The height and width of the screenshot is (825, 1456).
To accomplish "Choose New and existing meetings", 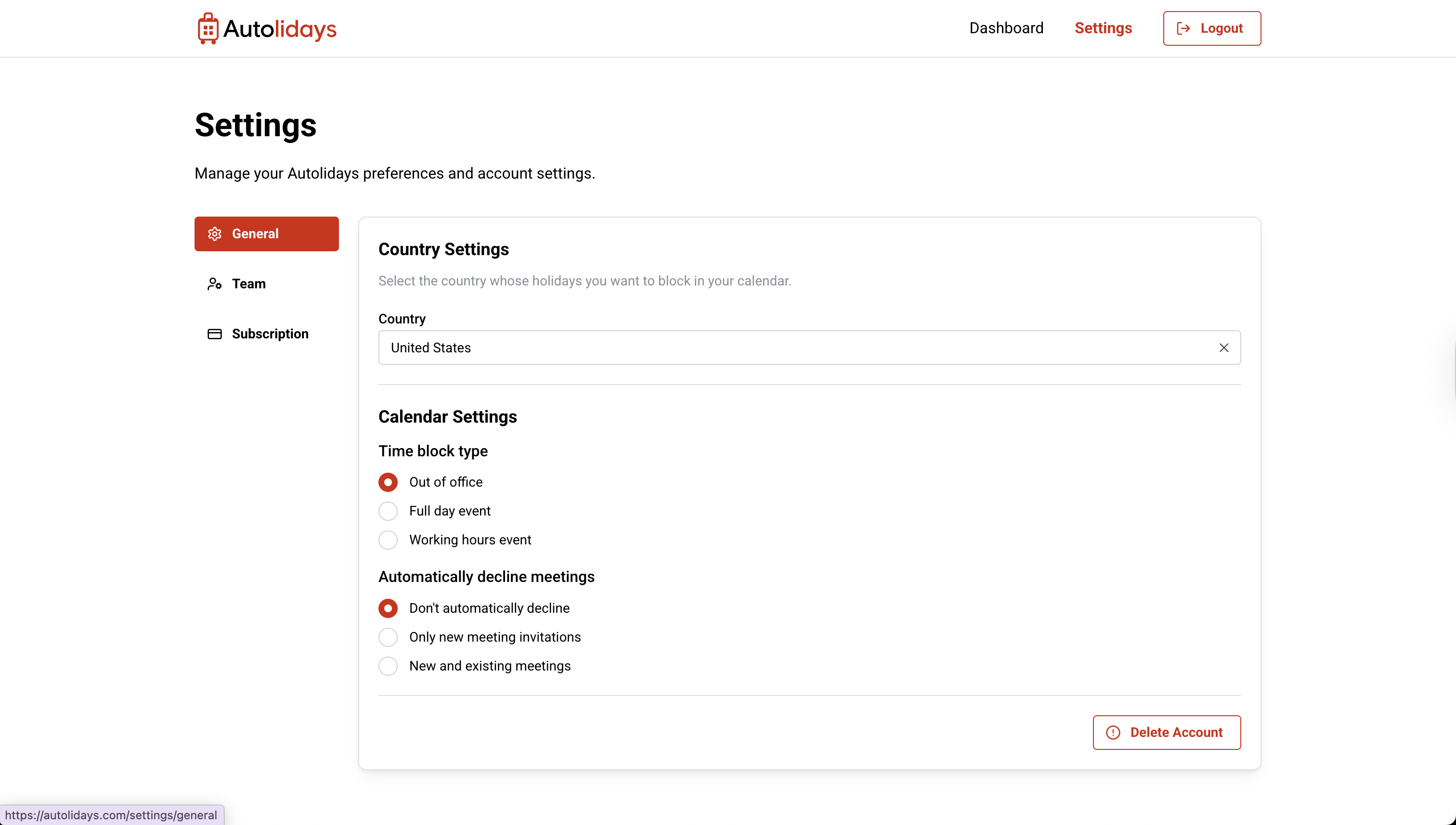I will click(388, 666).
